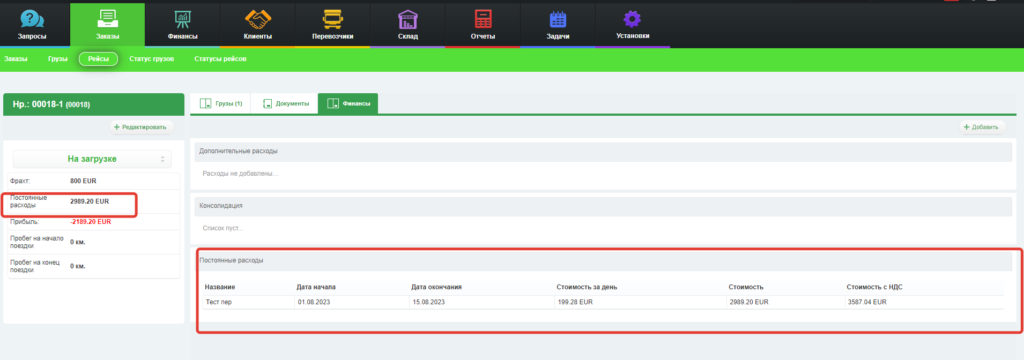Go to Заказы submenu item

[16, 59]
